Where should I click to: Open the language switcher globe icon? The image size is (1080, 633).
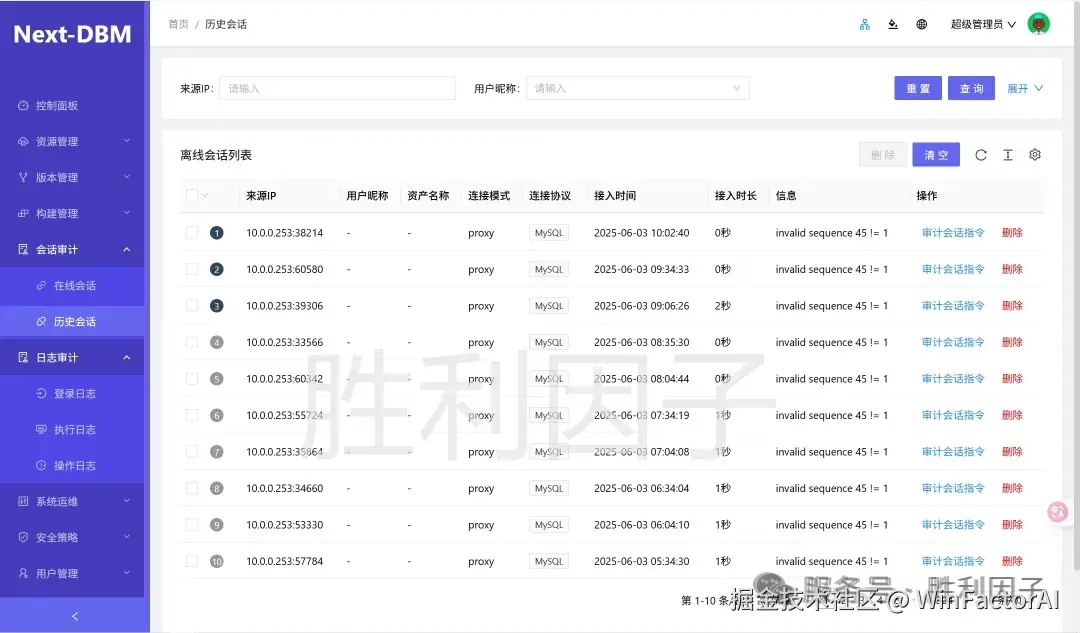pyautogui.click(x=921, y=23)
